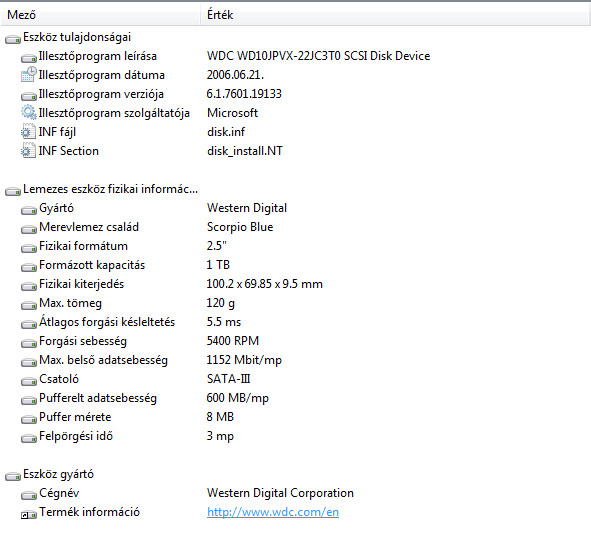Select the Illesztőprogram dátuma row label
Viewport: 591px width, 550px height.
102,75
